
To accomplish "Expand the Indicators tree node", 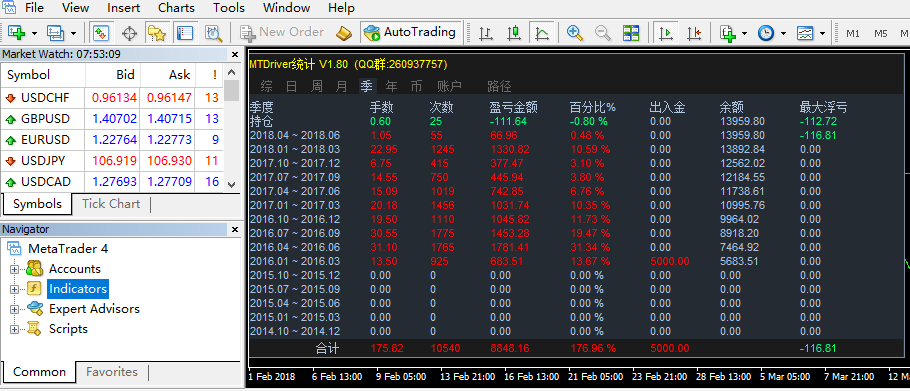I will pyautogui.click(x=15, y=289).
